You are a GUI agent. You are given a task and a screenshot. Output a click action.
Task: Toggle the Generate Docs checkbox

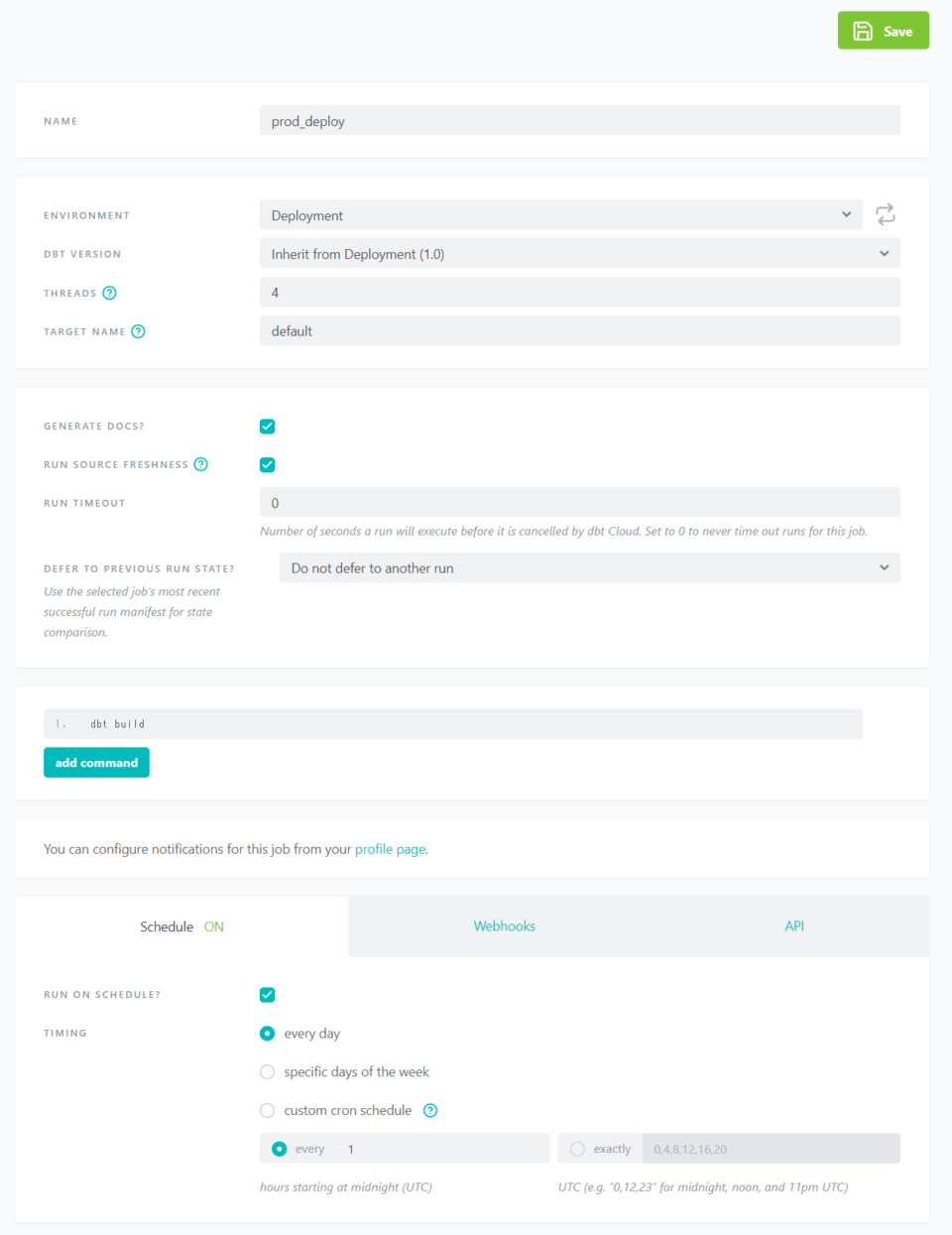268,427
